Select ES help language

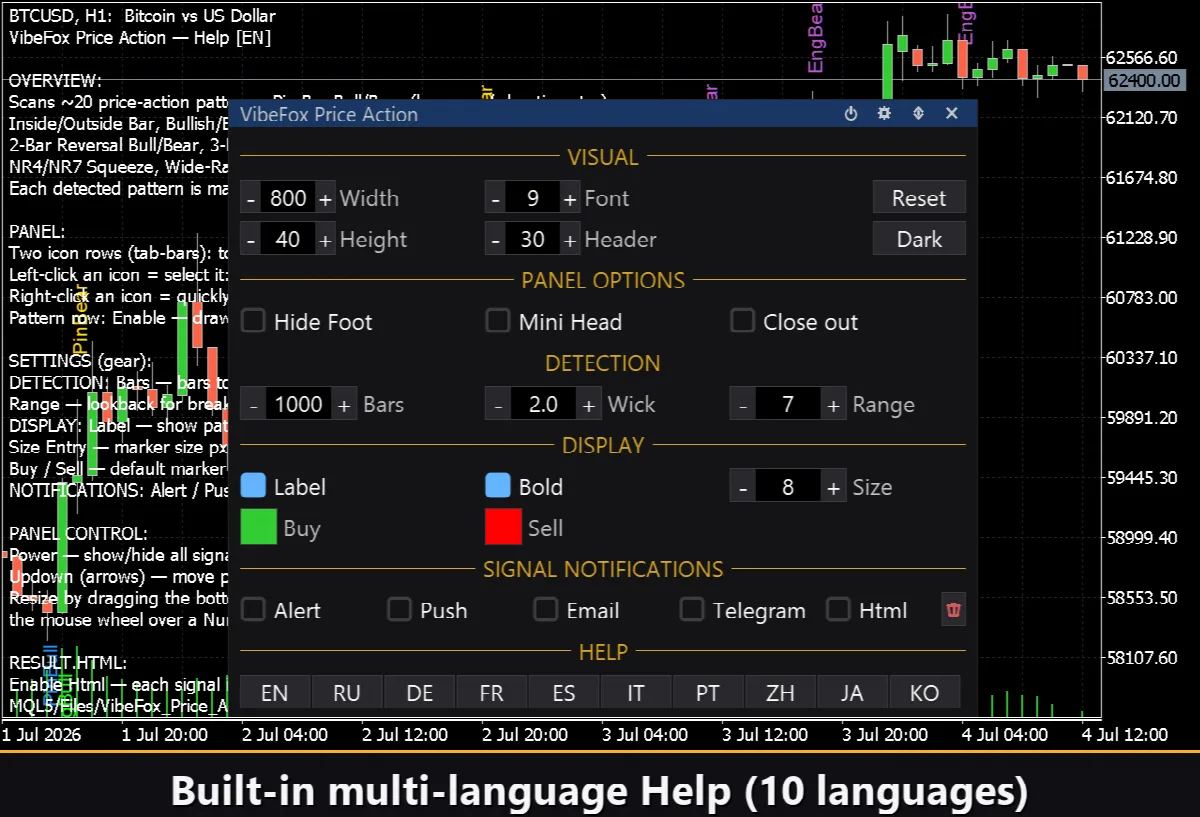[x=564, y=692]
